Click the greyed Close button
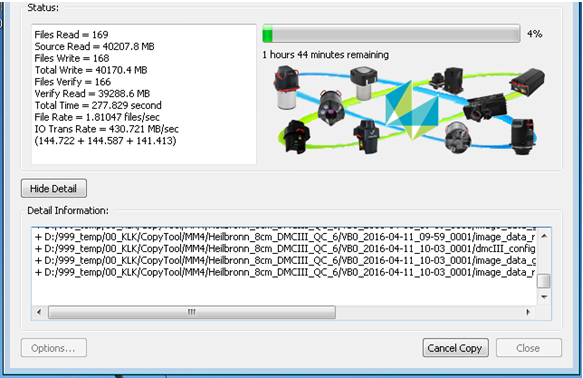The width and height of the screenshot is (583, 378). pos(528,348)
